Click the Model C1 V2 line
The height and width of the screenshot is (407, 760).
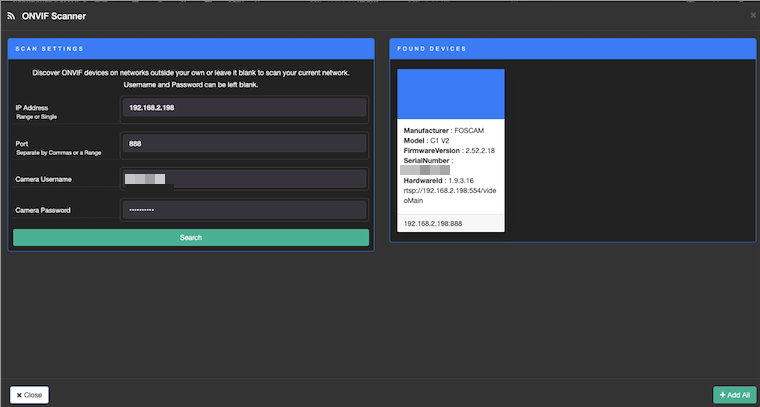pos(429,141)
